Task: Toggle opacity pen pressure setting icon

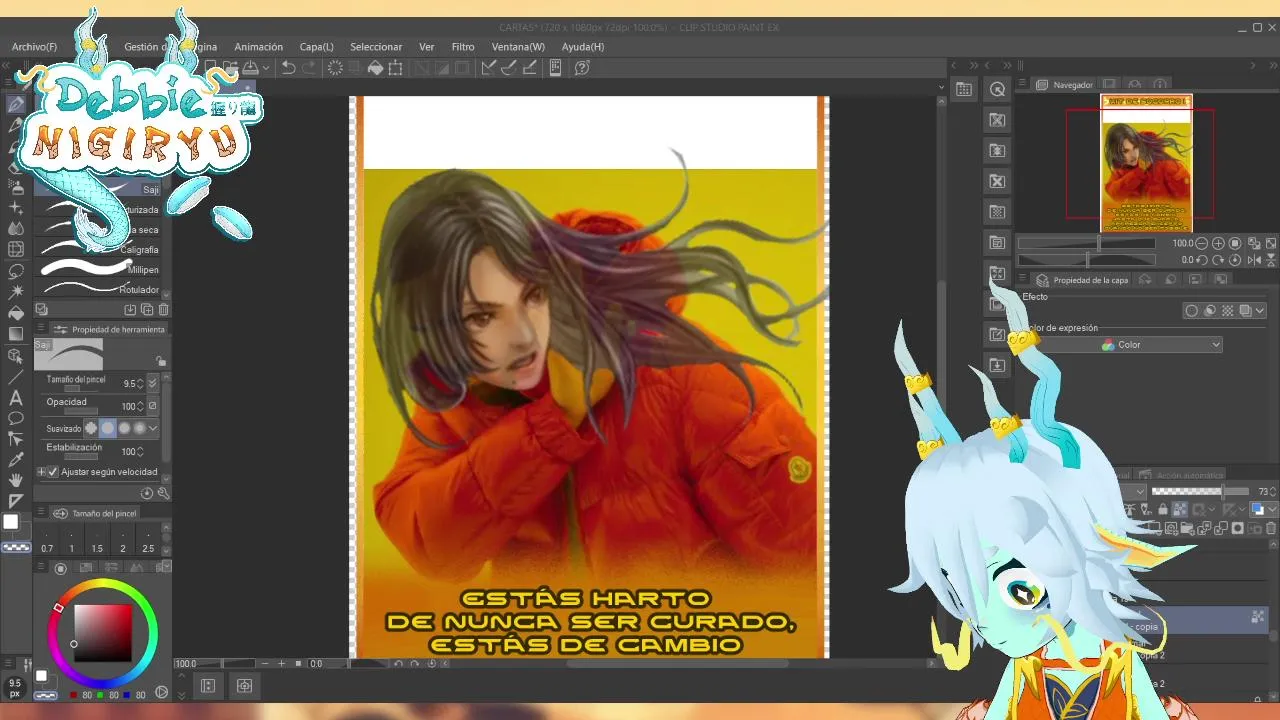Action: [153, 406]
